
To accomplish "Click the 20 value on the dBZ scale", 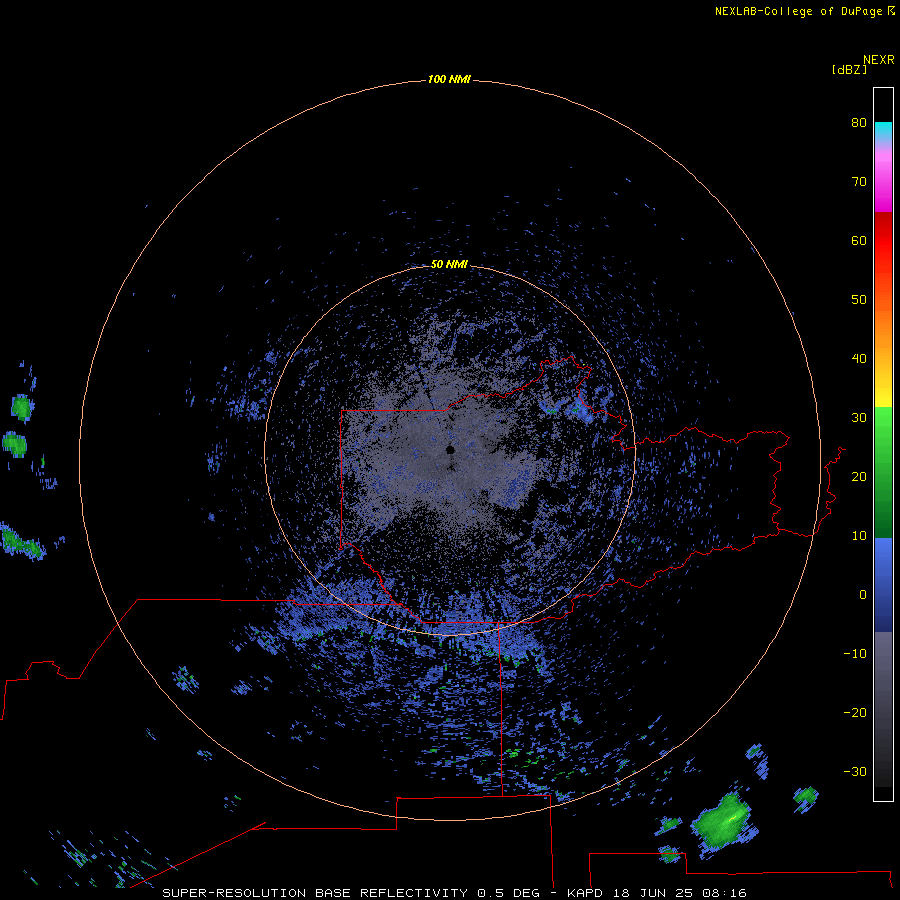I will [859, 476].
